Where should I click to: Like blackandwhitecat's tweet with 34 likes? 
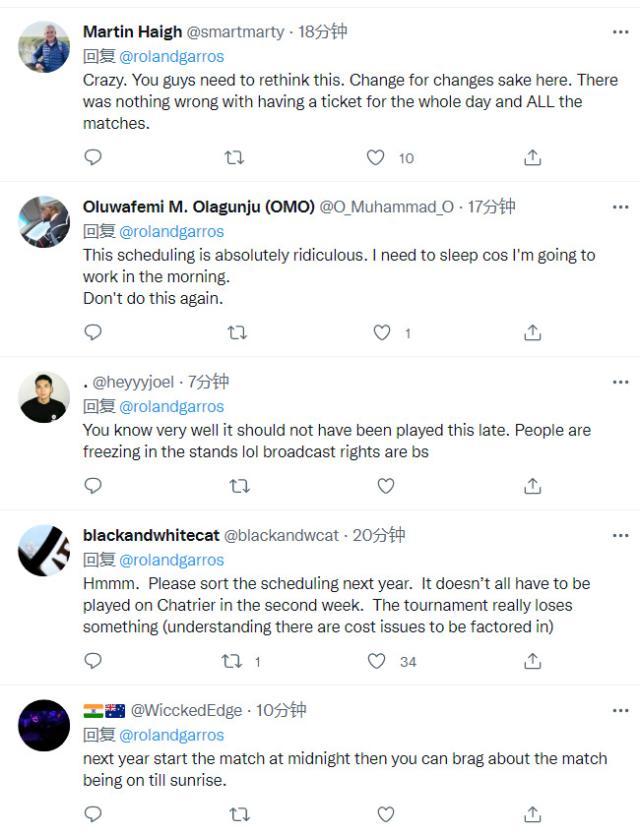point(376,660)
